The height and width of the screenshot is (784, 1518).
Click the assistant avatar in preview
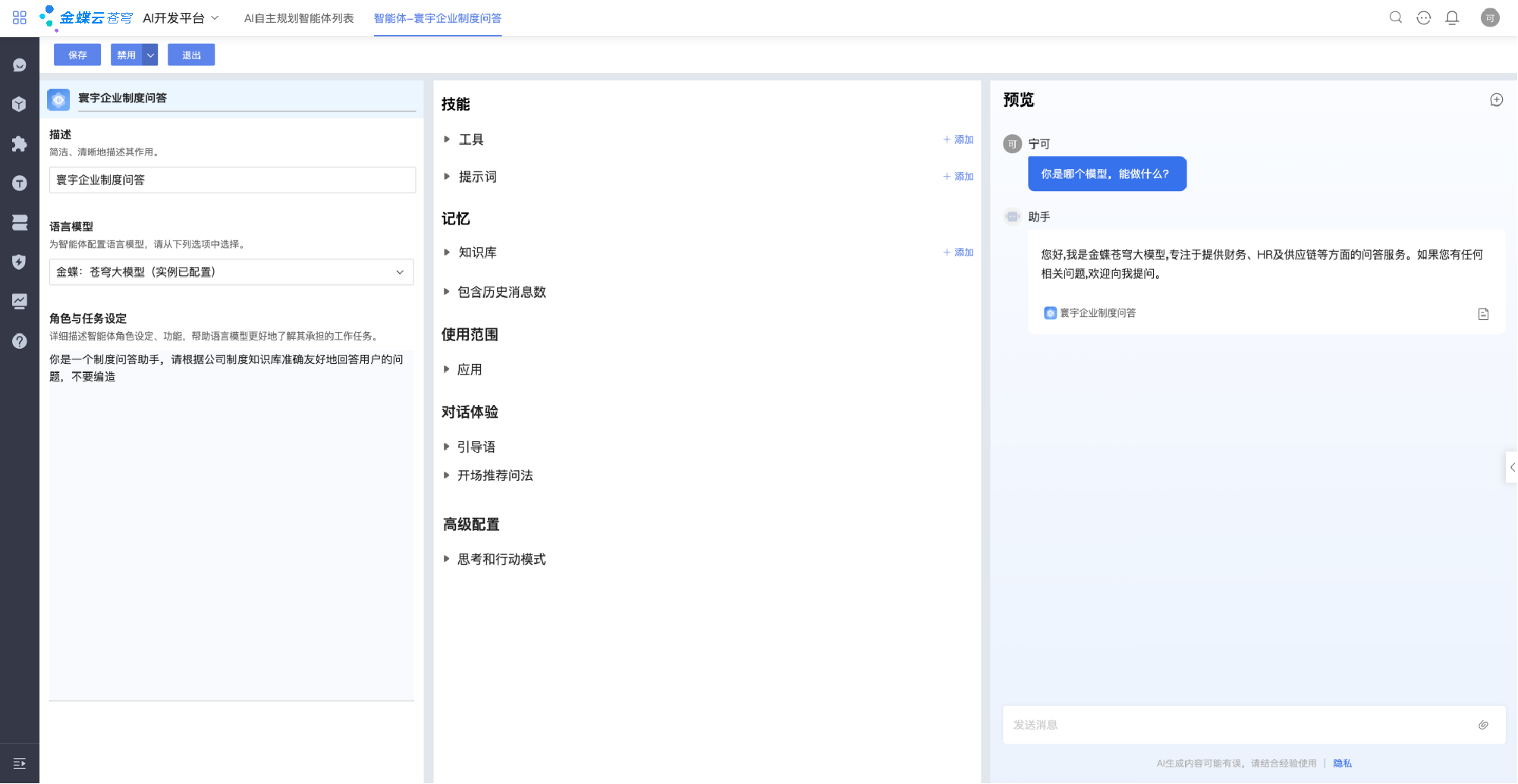1013,217
